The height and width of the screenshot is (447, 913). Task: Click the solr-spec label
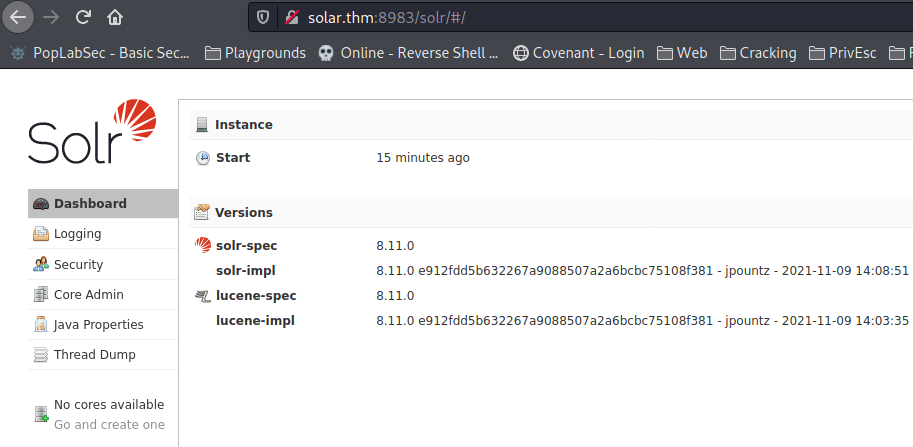point(246,246)
